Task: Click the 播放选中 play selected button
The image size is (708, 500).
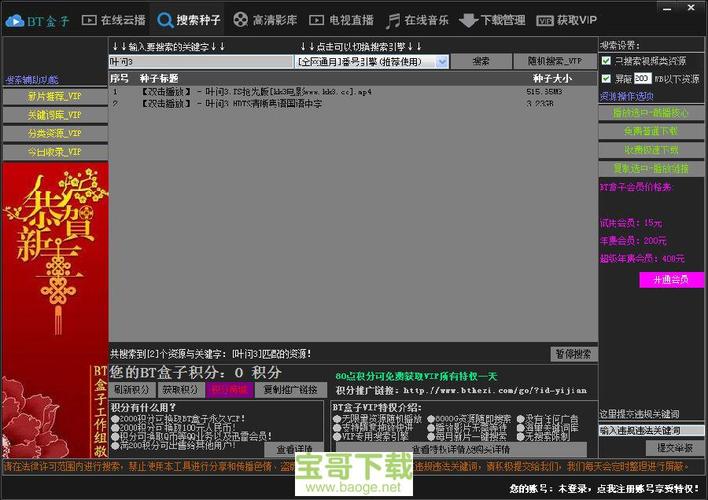Action: pyautogui.click(x=651, y=113)
